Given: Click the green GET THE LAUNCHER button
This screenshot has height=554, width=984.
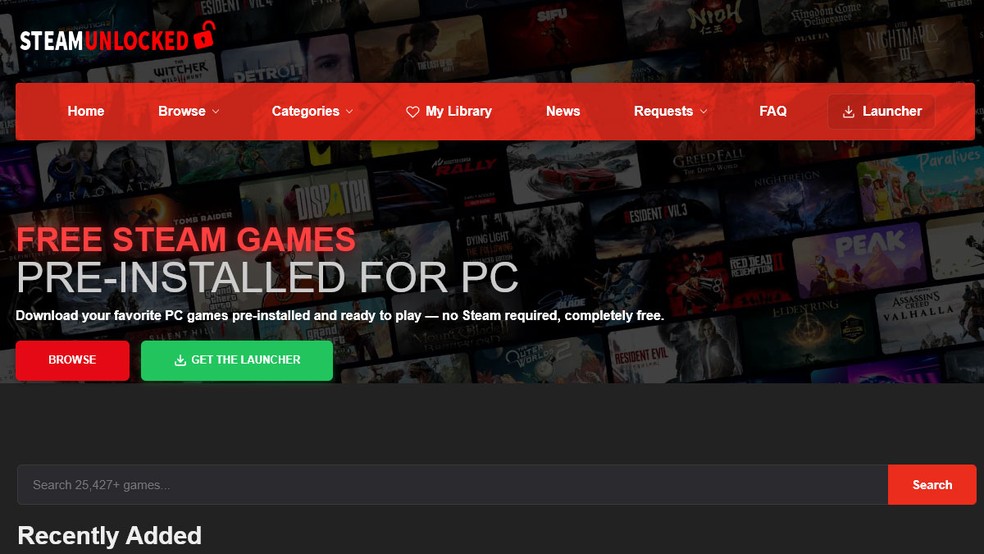Looking at the screenshot, I should tap(237, 360).
